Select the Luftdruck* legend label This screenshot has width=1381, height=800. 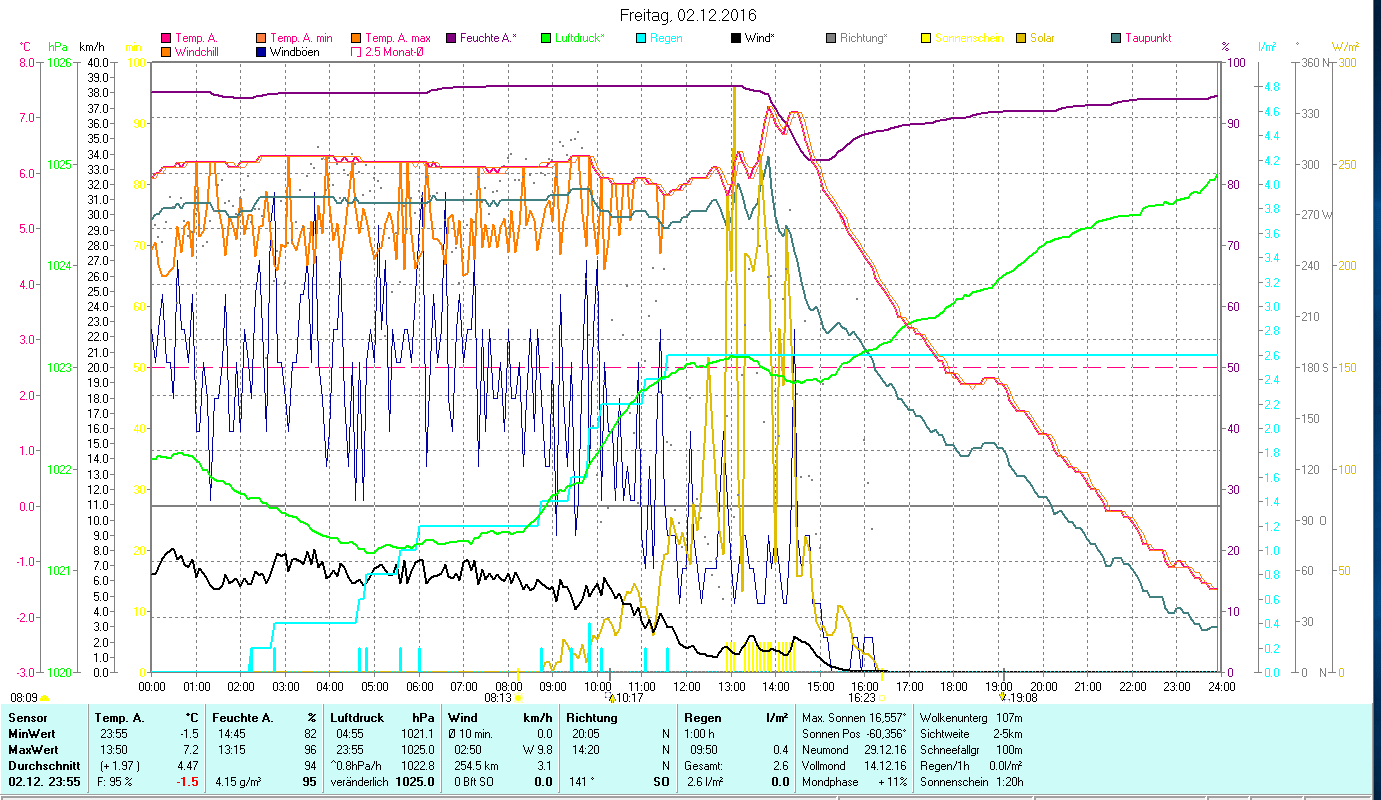point(580,38)
